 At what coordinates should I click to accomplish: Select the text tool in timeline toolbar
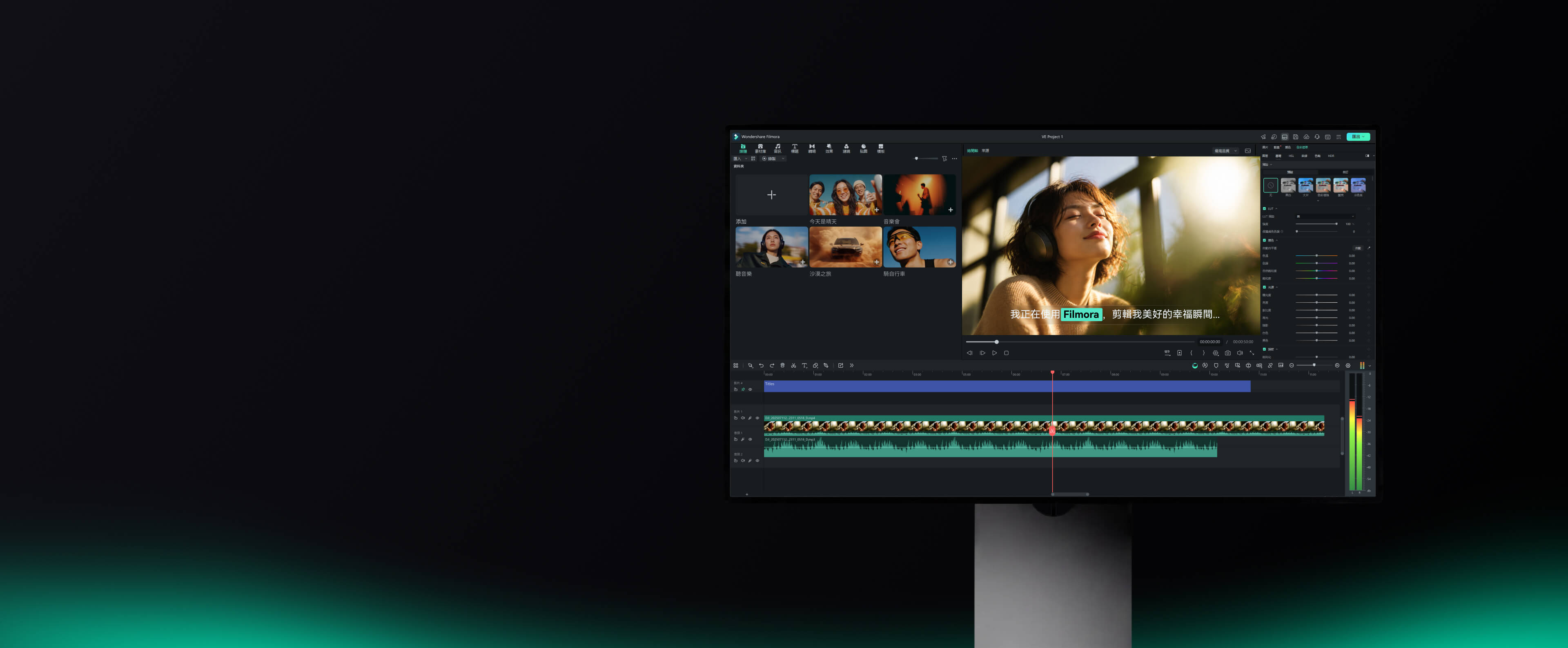(x=804, y=365)
